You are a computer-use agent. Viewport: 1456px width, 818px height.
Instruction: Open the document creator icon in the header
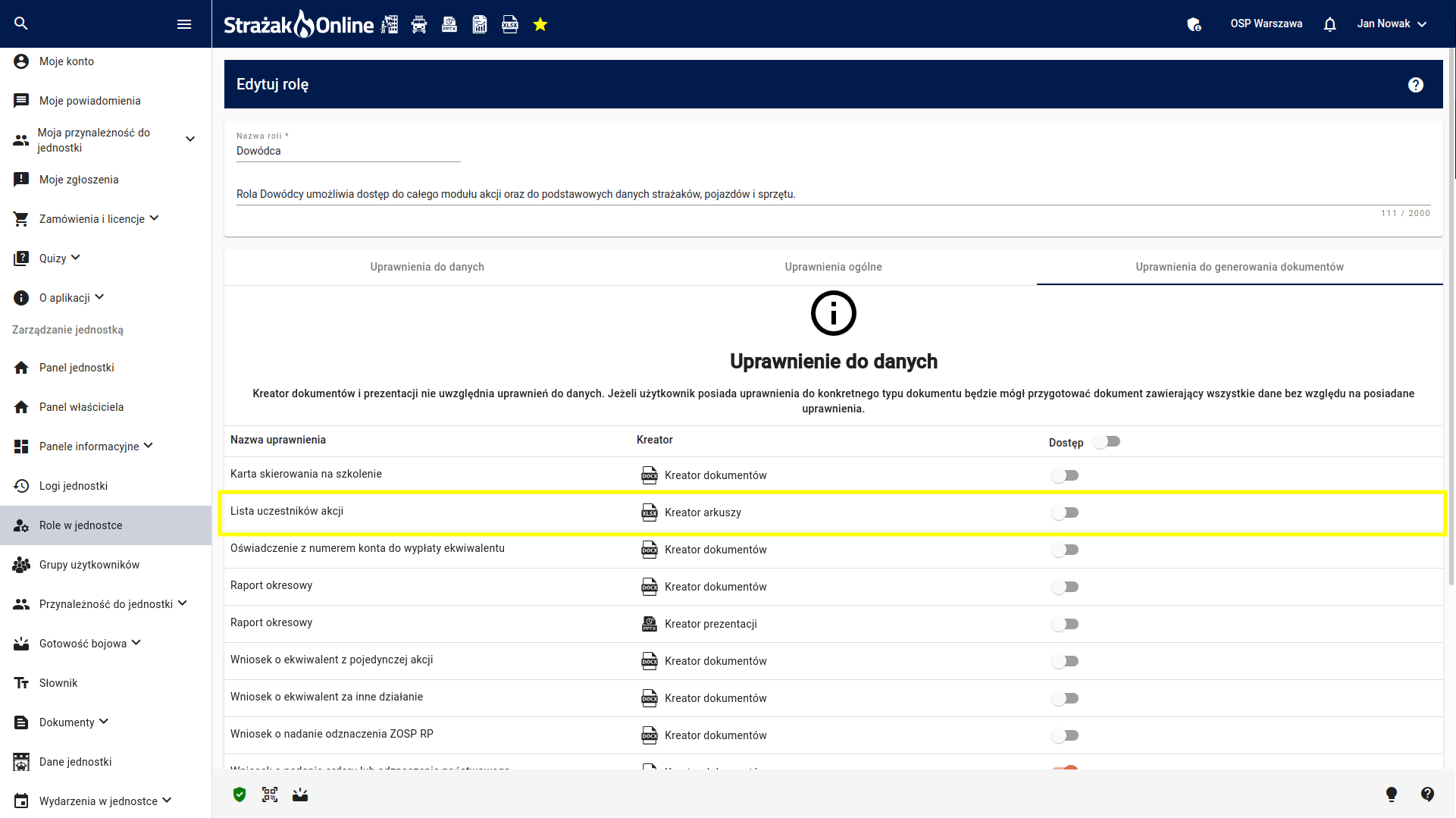click(480, 24)
